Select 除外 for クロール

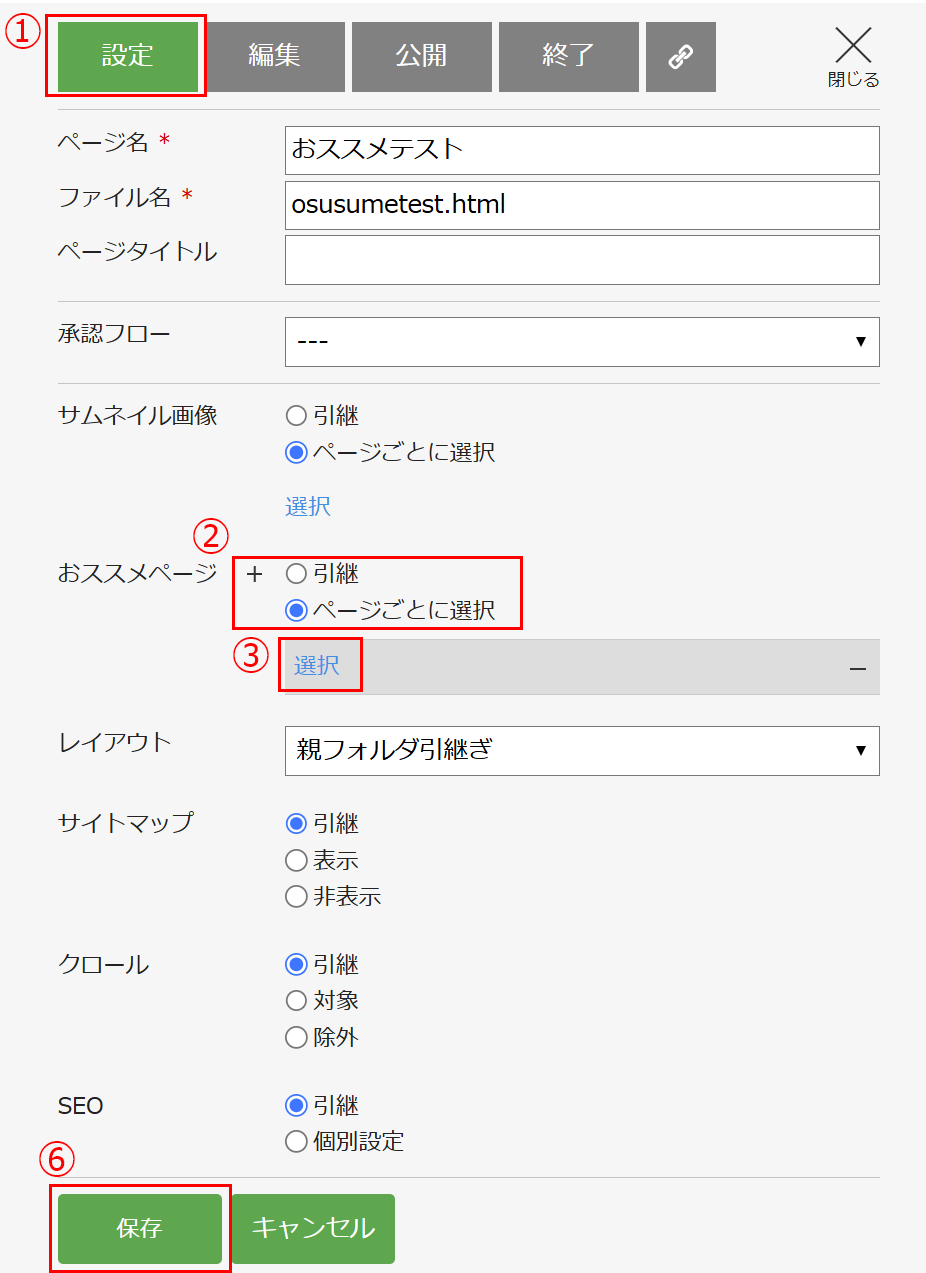(296, 1037)
